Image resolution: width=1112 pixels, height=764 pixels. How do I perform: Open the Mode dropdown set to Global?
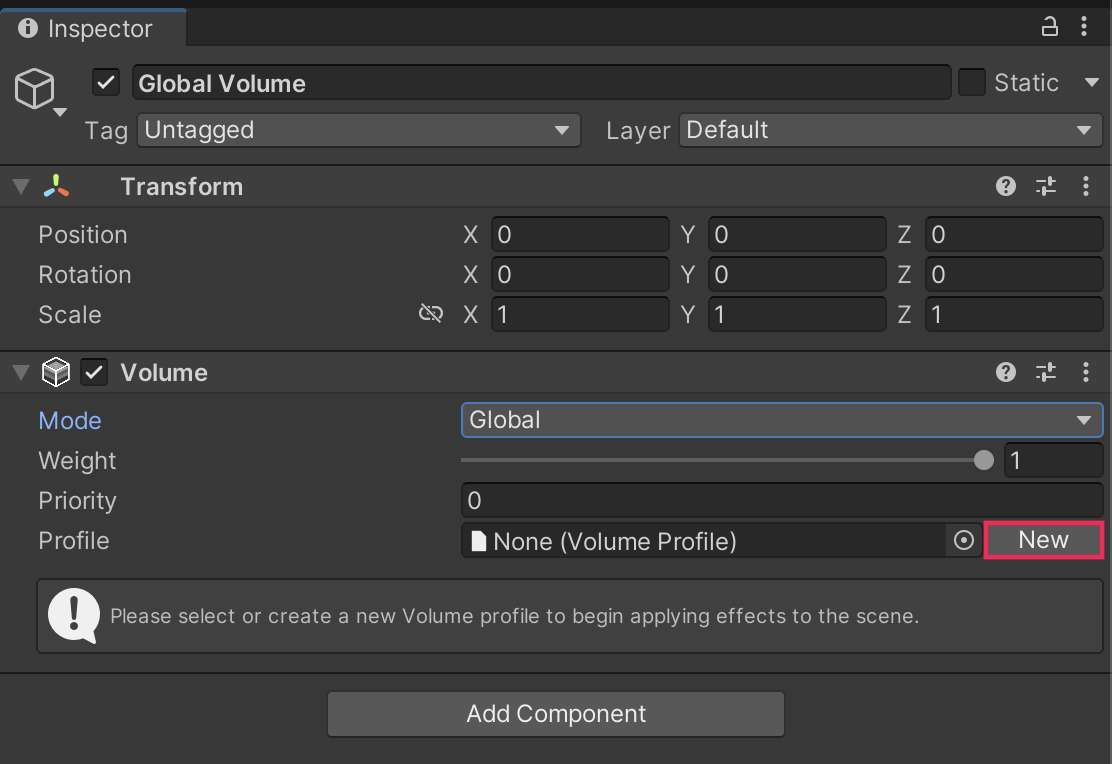point(781,420)
